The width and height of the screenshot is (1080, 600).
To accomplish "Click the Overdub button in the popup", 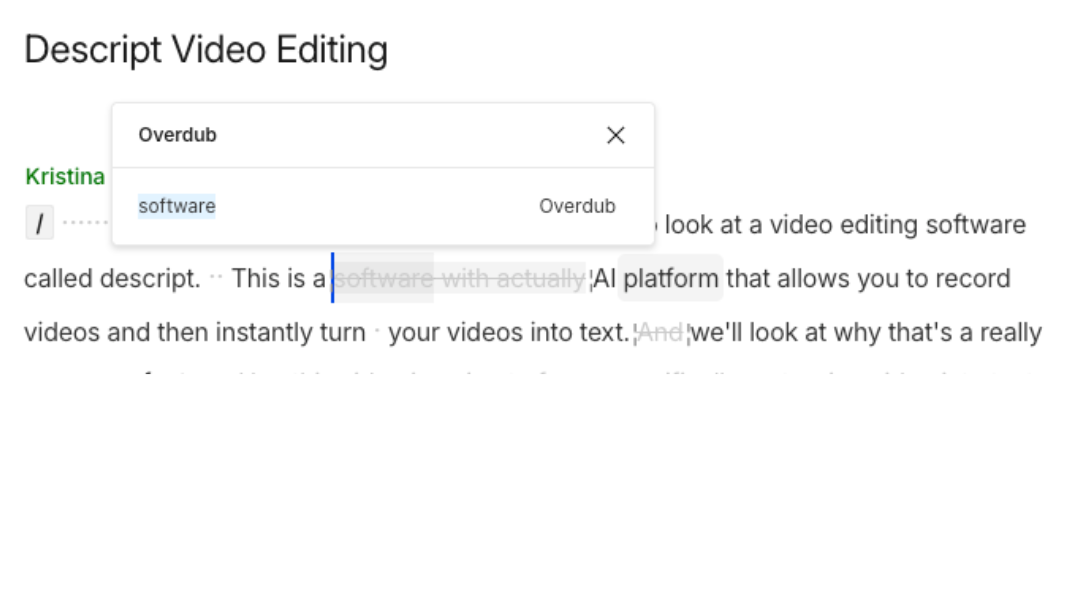I will tap(577, 206).
